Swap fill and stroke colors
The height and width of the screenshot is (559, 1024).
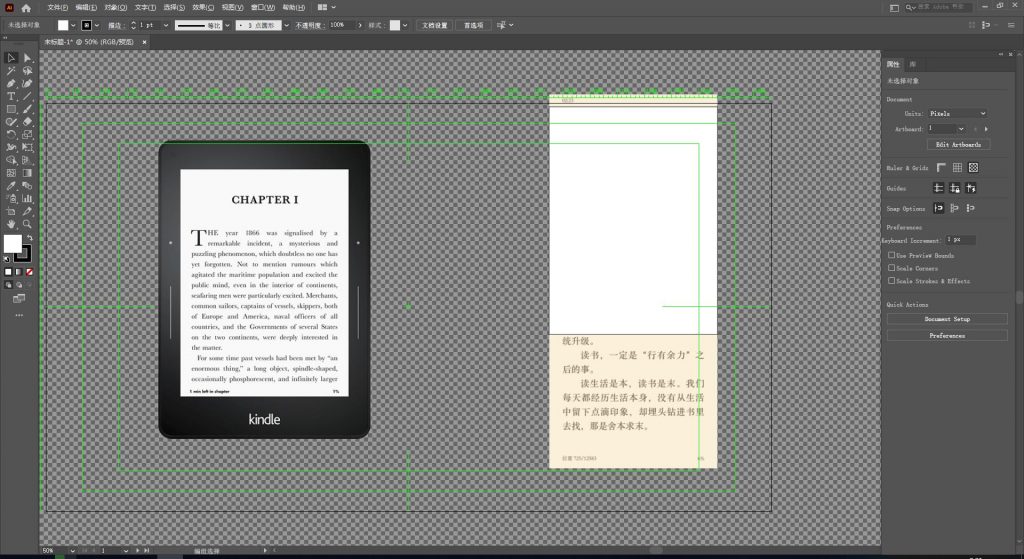29,238
